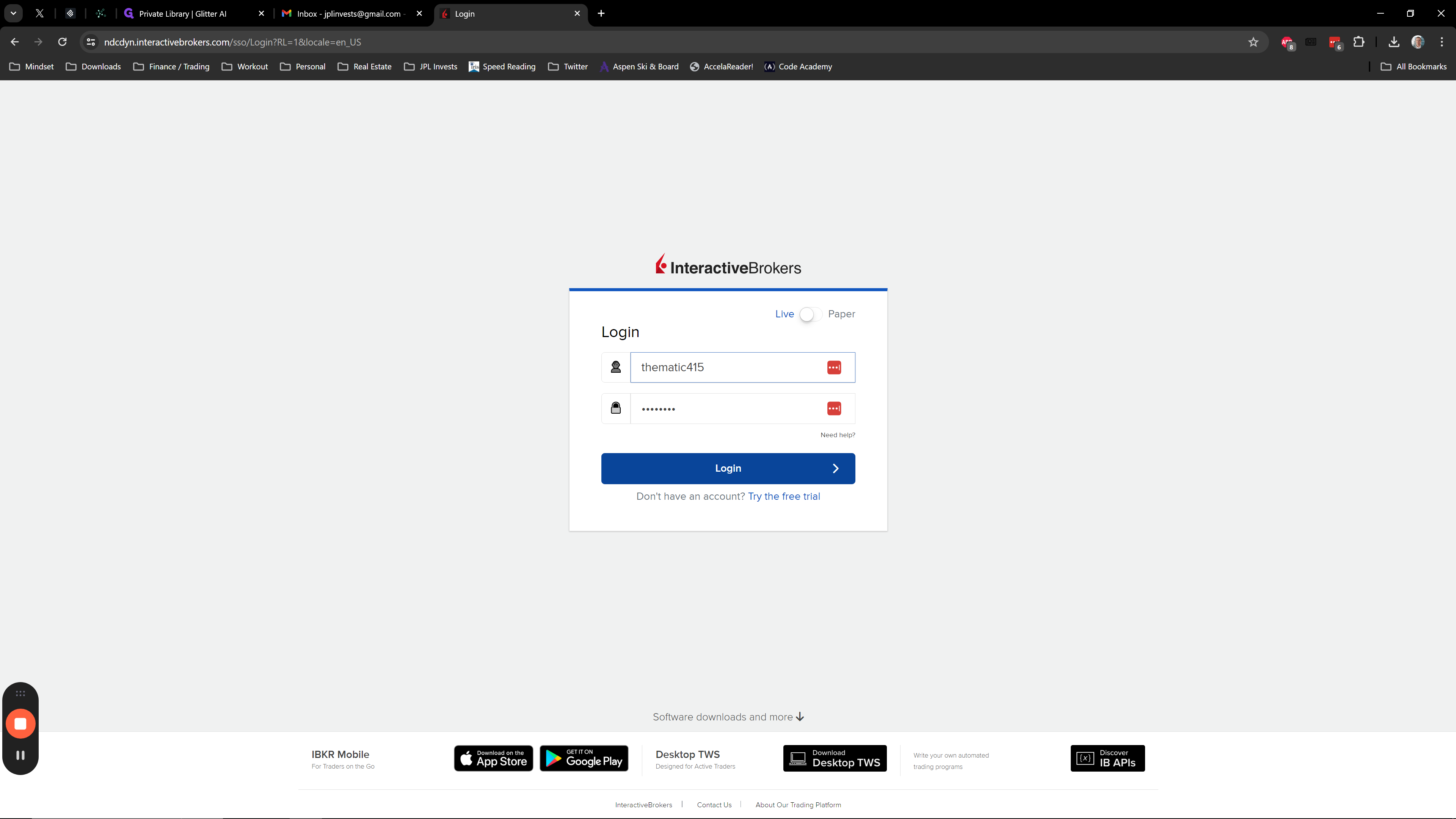1456x819 pixels.
Task: Open the third pinned tab with green icon
Action: 100,14
